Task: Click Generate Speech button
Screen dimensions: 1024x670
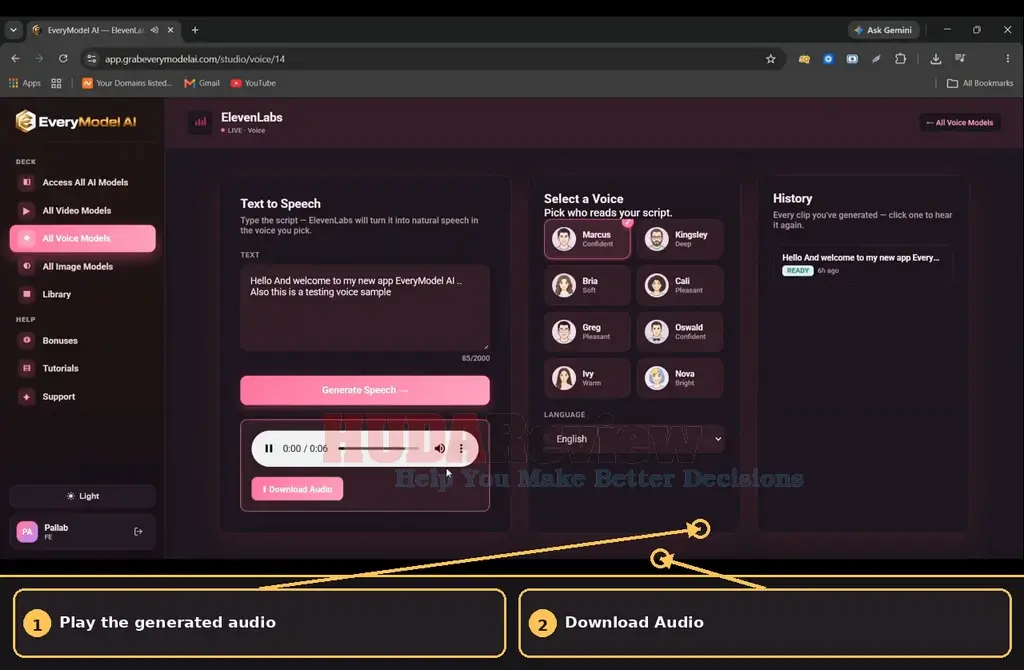Action: coord(364,390)
